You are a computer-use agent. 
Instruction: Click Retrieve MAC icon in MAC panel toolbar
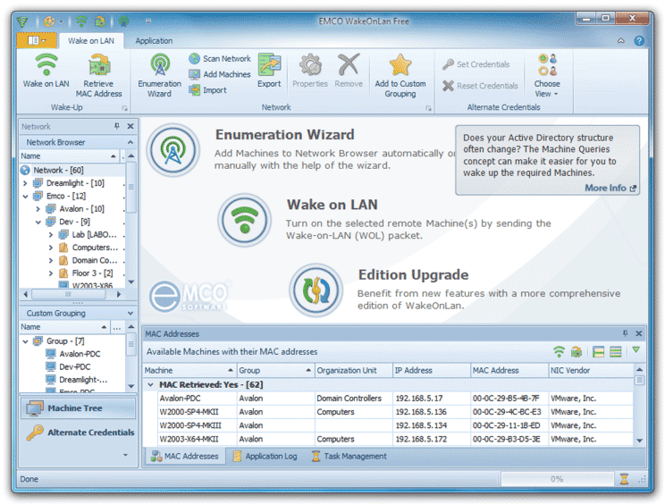coord(576,352)
